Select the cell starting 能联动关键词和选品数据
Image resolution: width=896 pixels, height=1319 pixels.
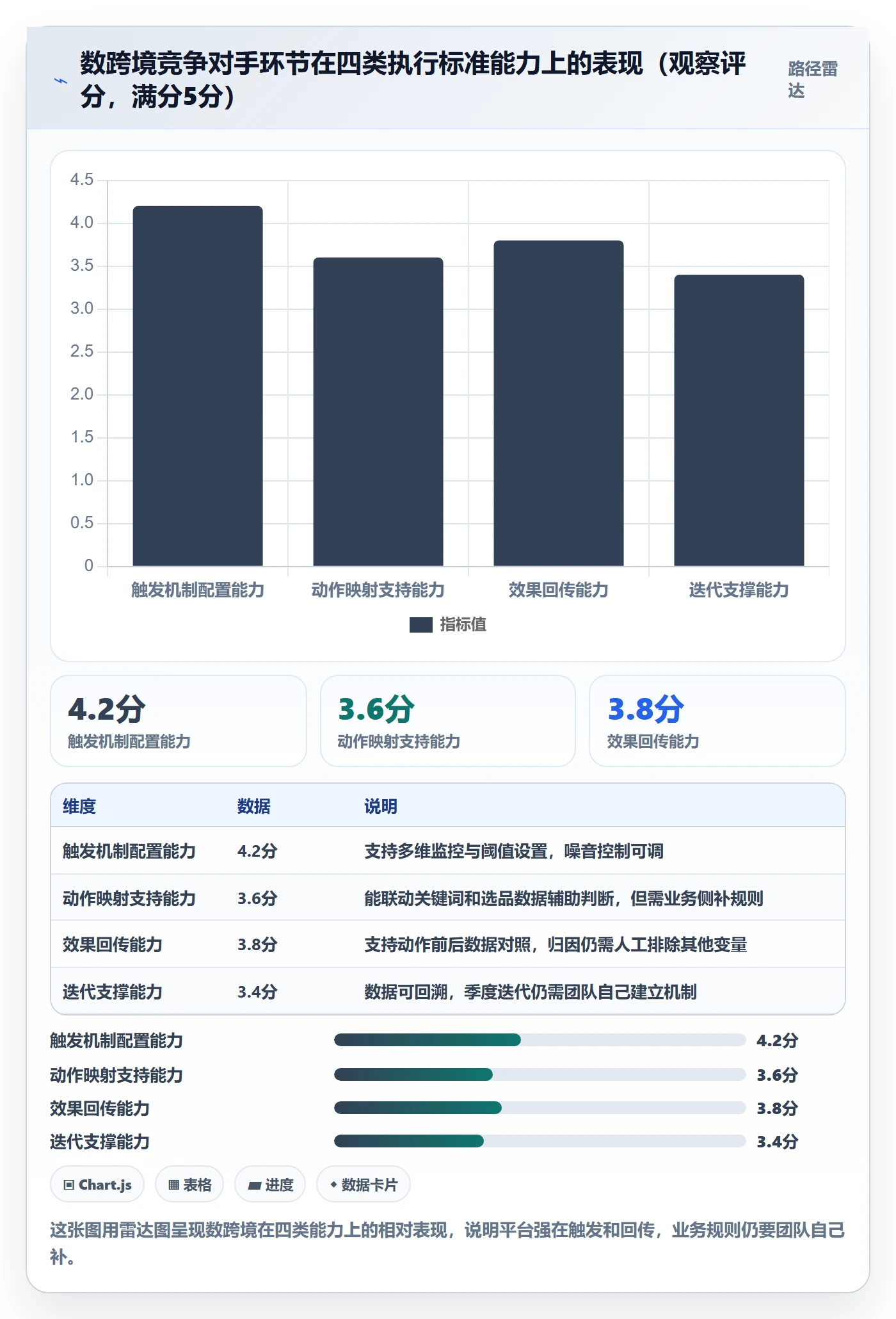click(564, 898)
